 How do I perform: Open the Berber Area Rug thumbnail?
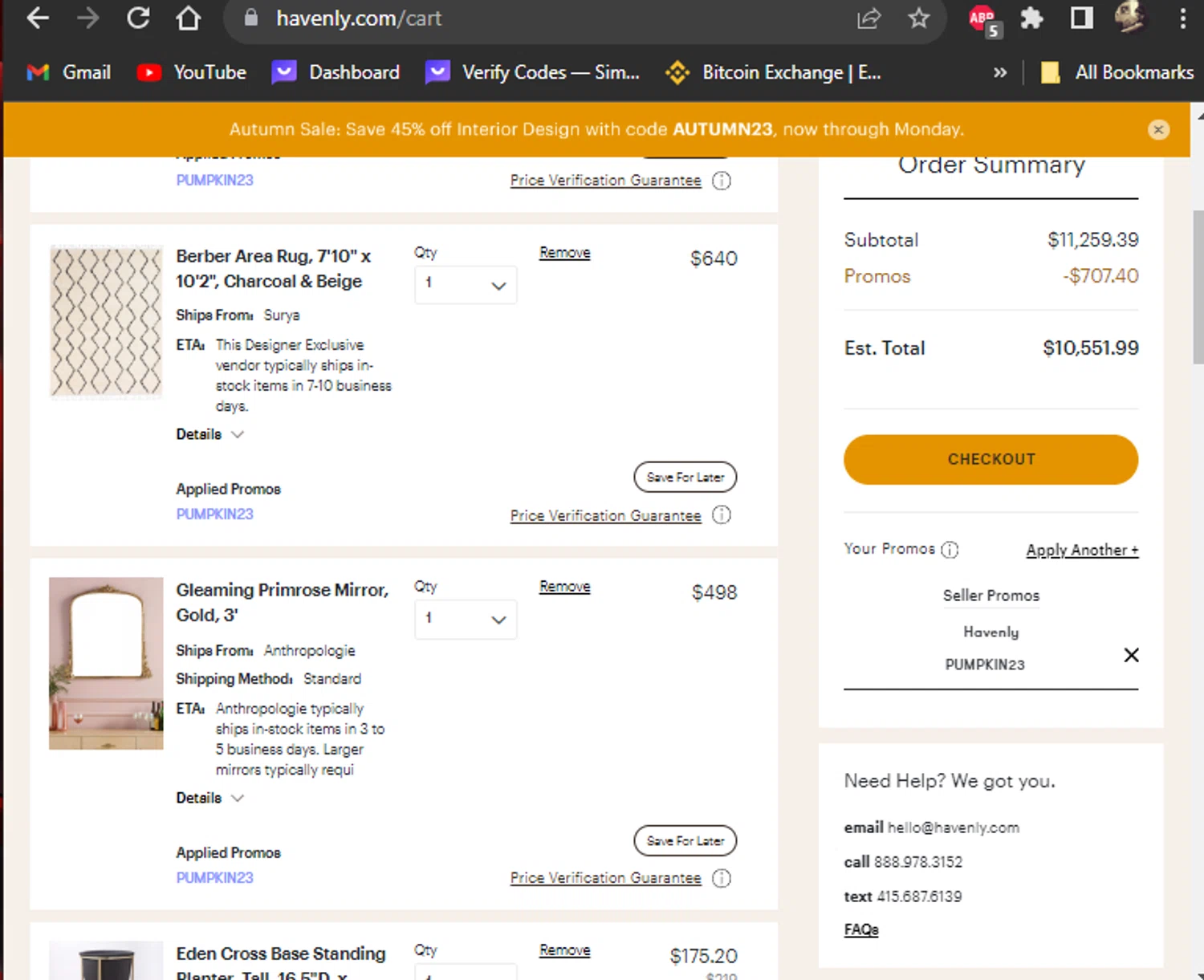(106, 322)
